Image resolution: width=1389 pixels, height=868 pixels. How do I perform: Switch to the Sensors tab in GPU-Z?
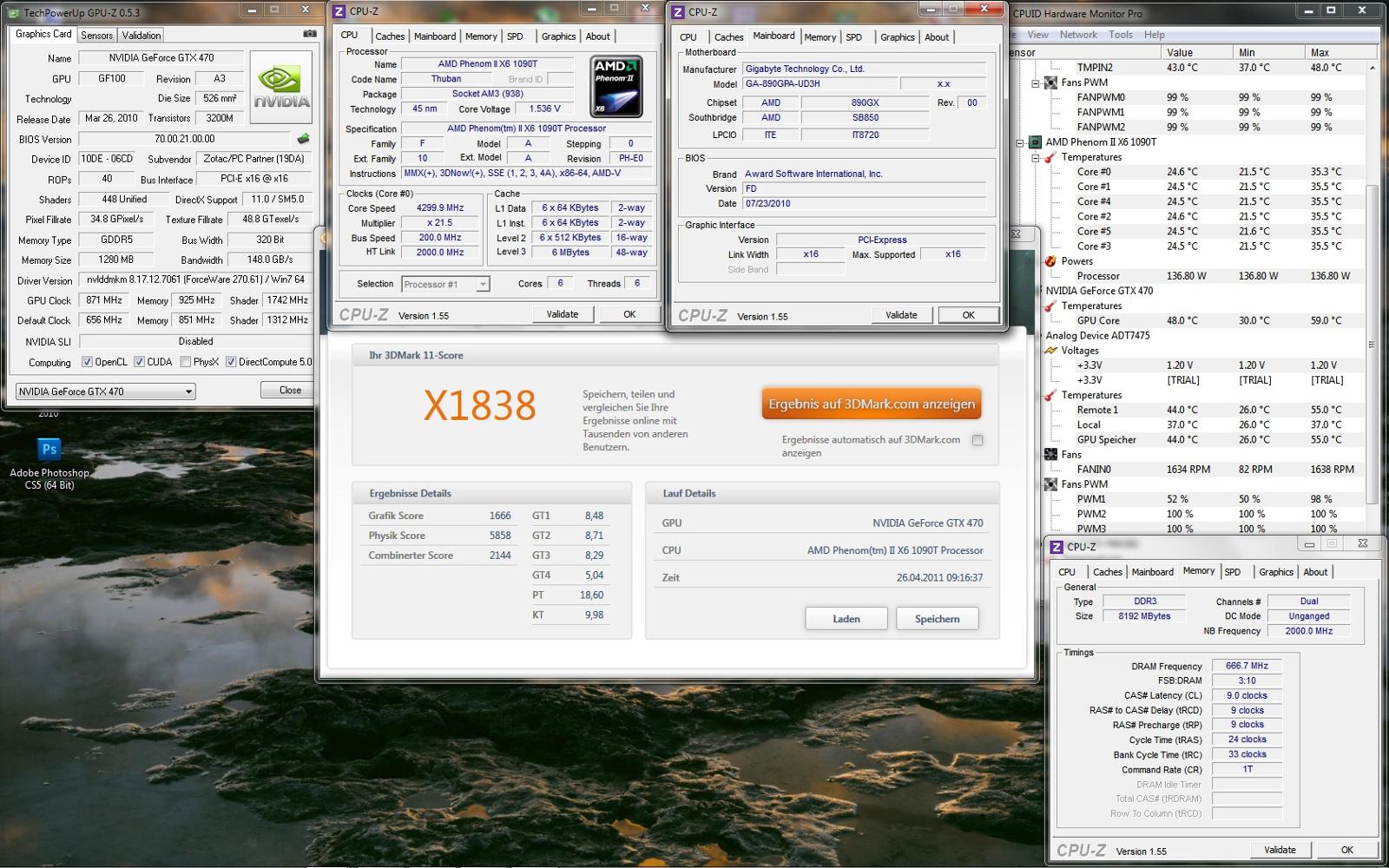coord(96,36)
